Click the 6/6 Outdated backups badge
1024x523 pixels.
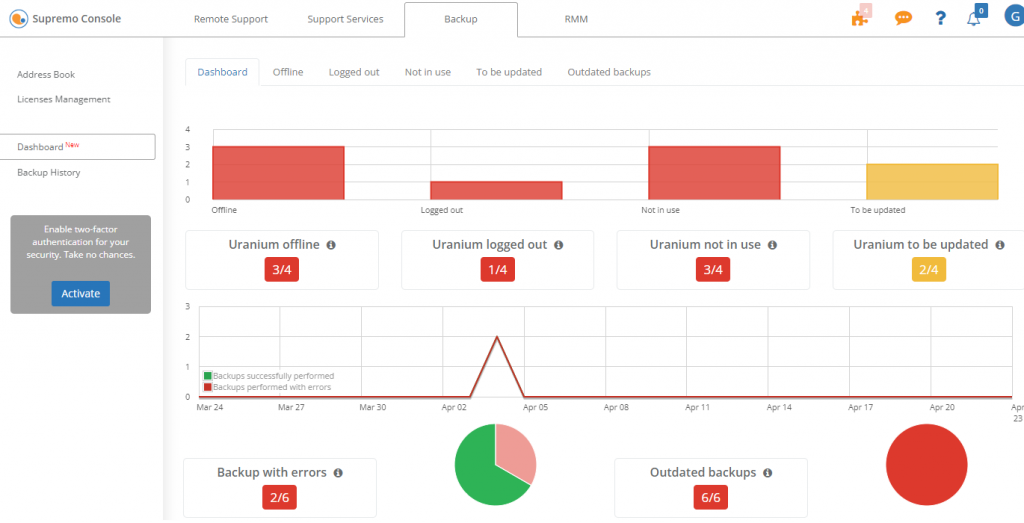click(711, 498)
